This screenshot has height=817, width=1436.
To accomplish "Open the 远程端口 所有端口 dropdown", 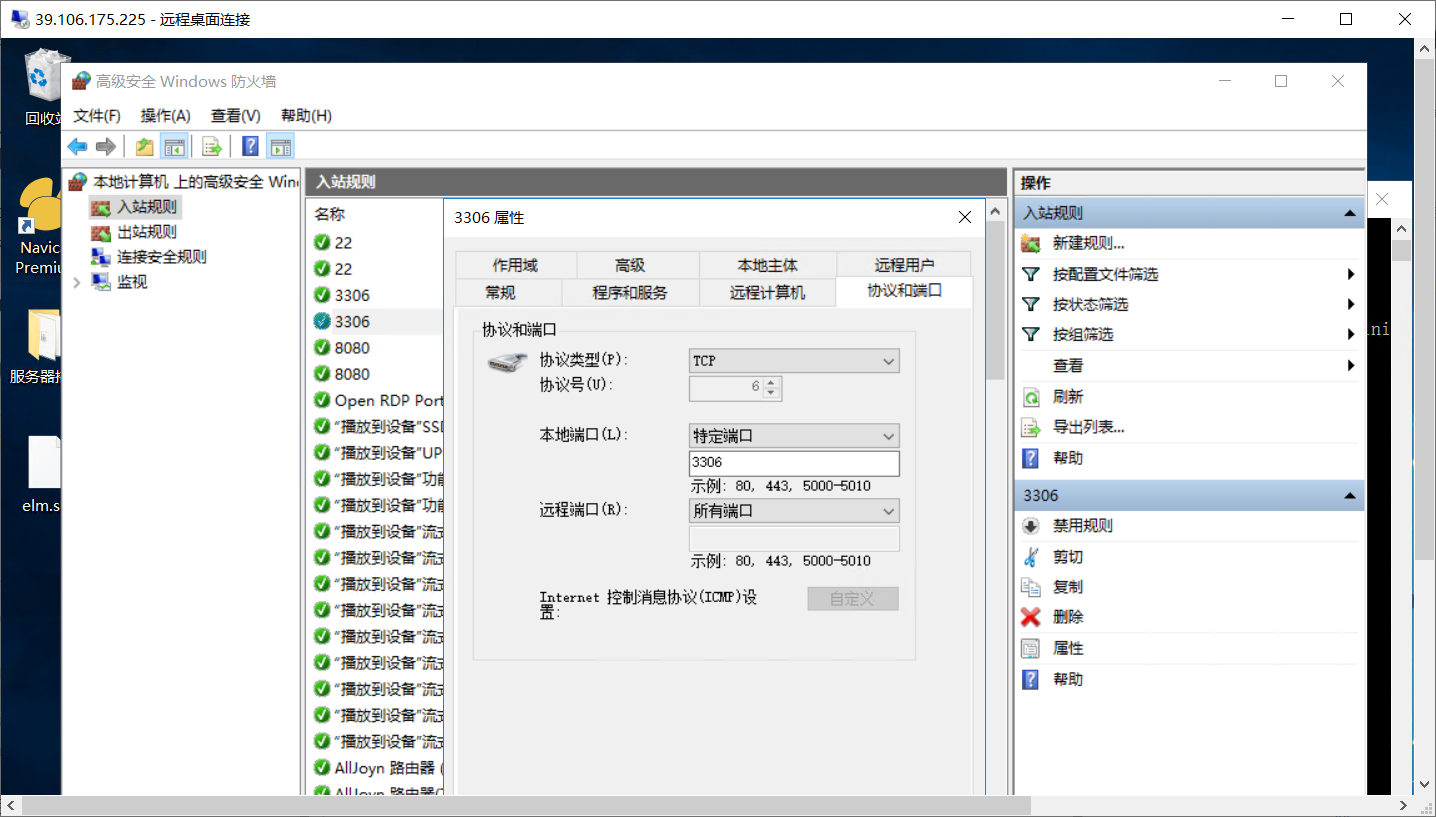I will point(794,511).
